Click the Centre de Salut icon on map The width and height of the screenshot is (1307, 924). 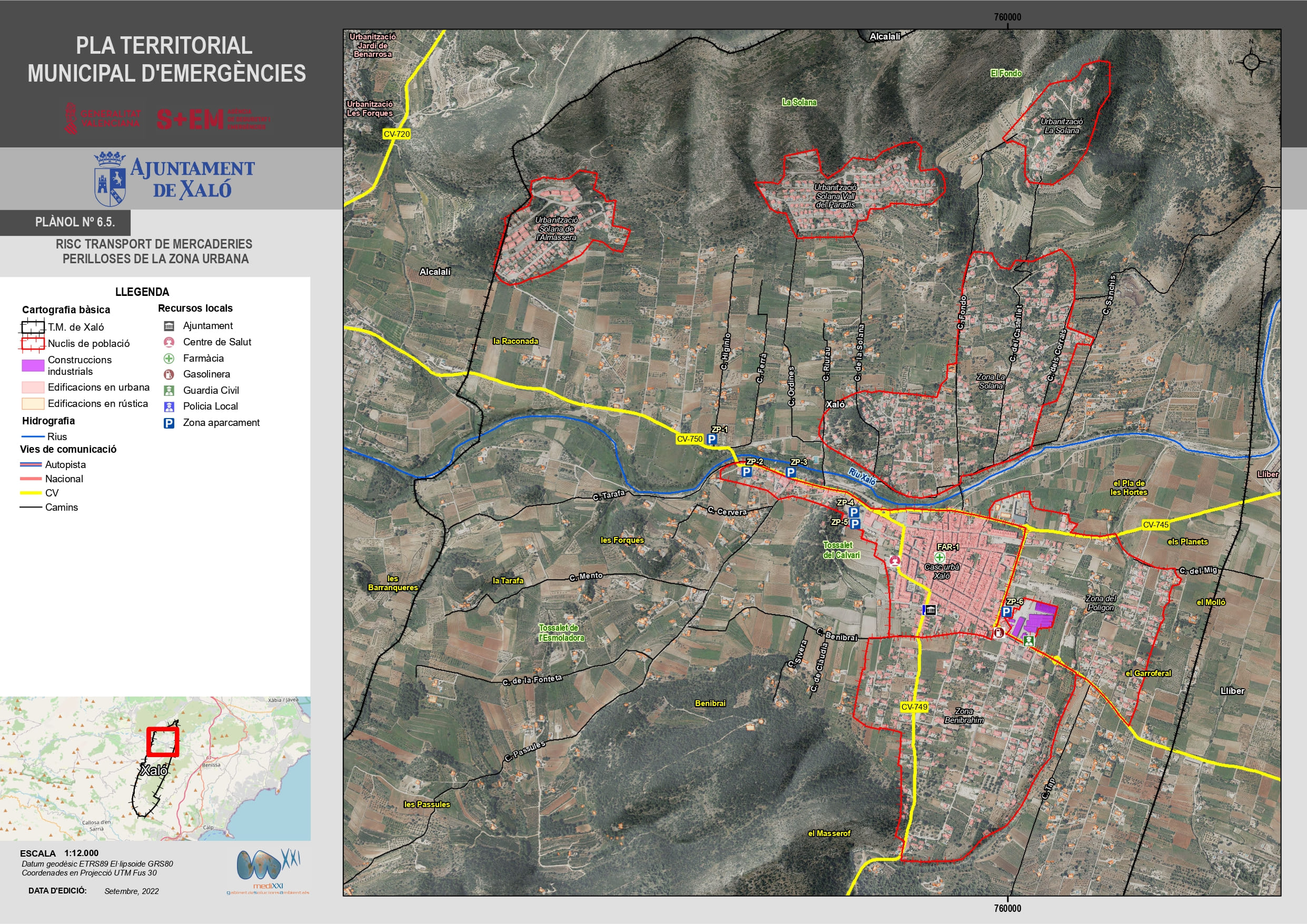895,561
